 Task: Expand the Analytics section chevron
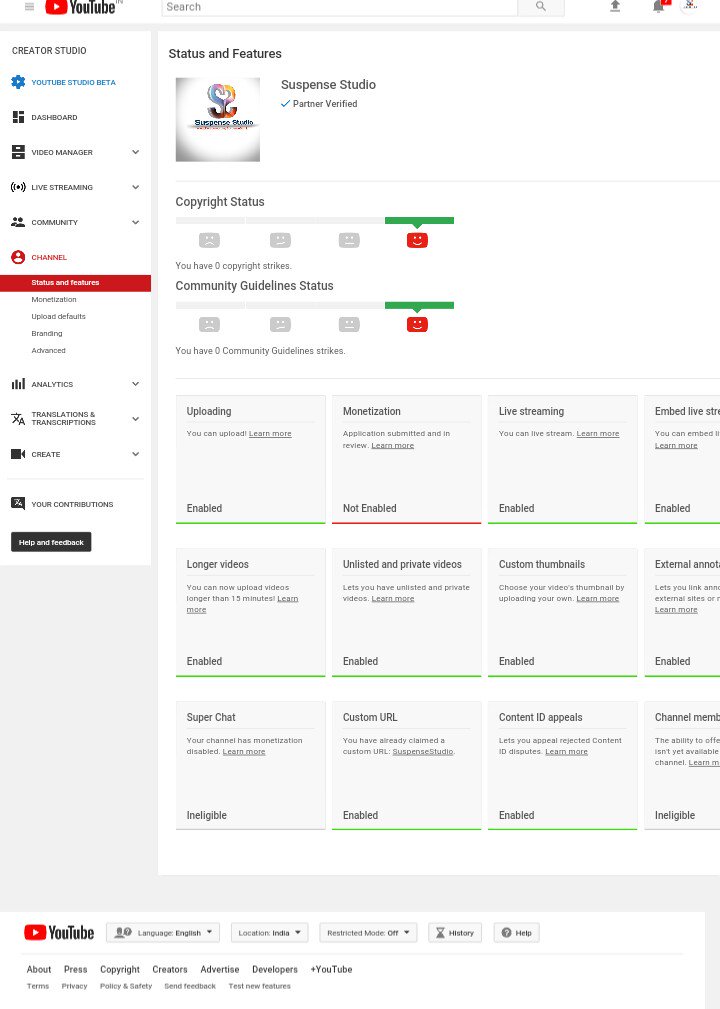(x=135, y=384)
